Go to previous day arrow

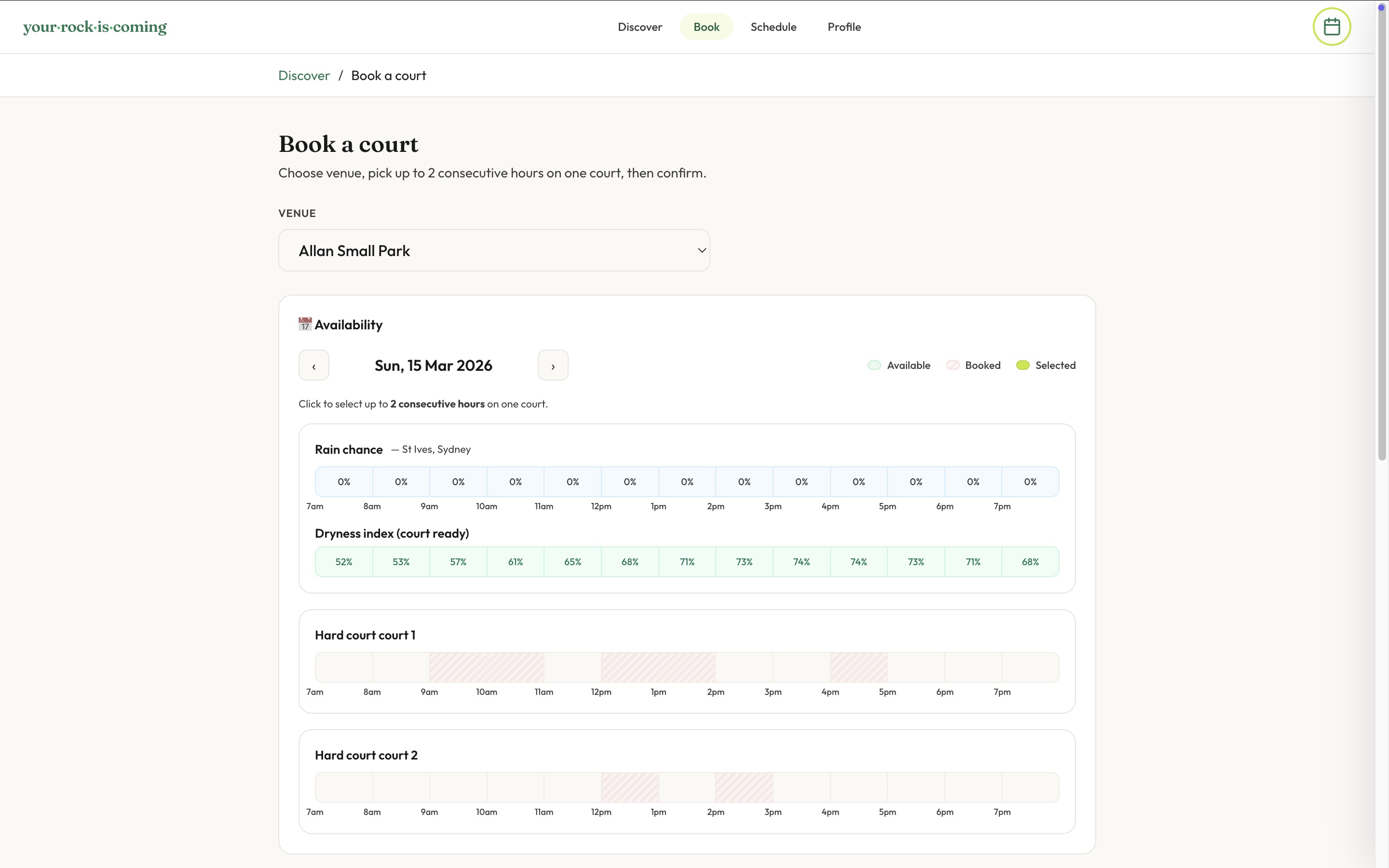click(x=313, y=366)
